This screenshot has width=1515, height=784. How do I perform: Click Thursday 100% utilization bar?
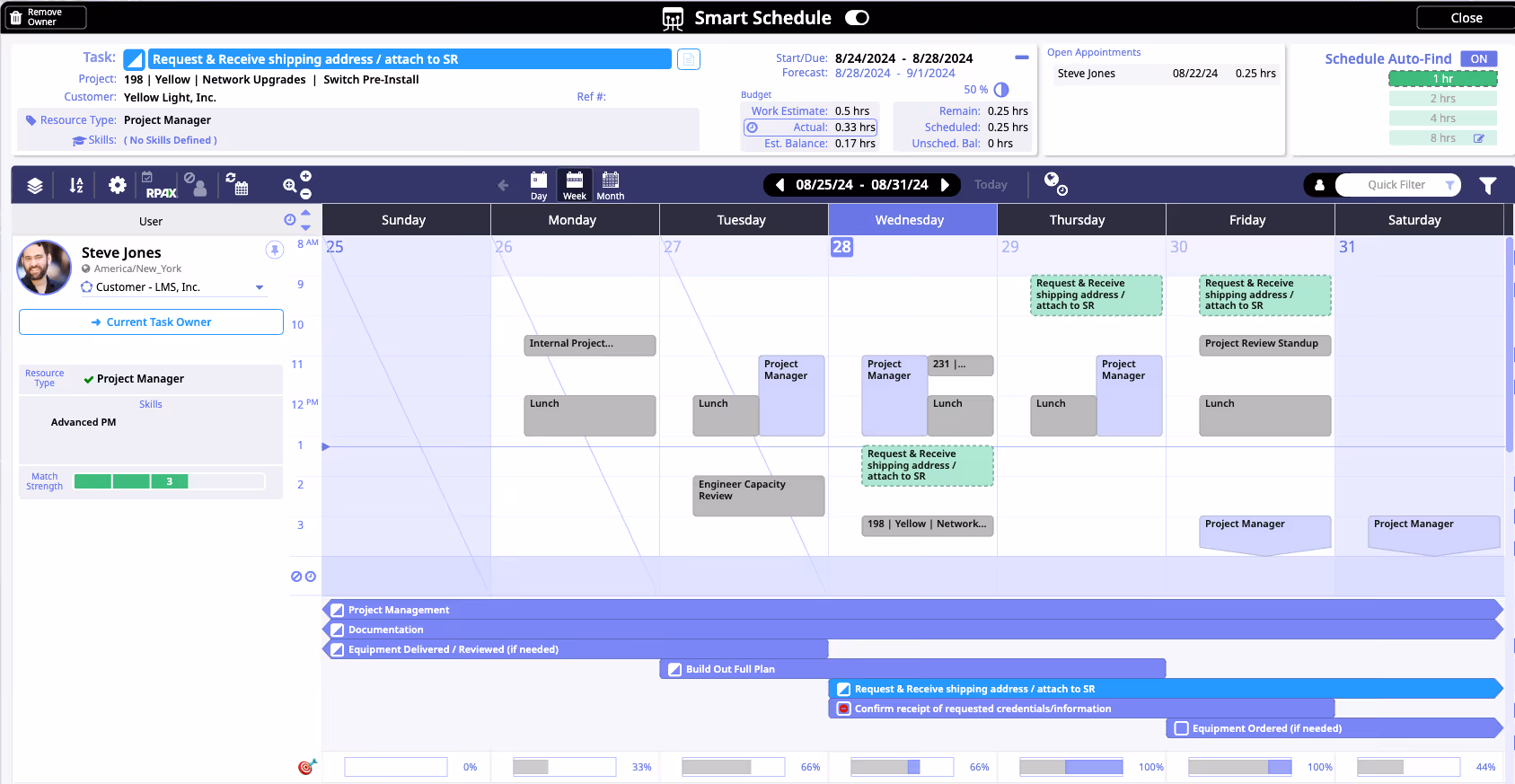1070,767
